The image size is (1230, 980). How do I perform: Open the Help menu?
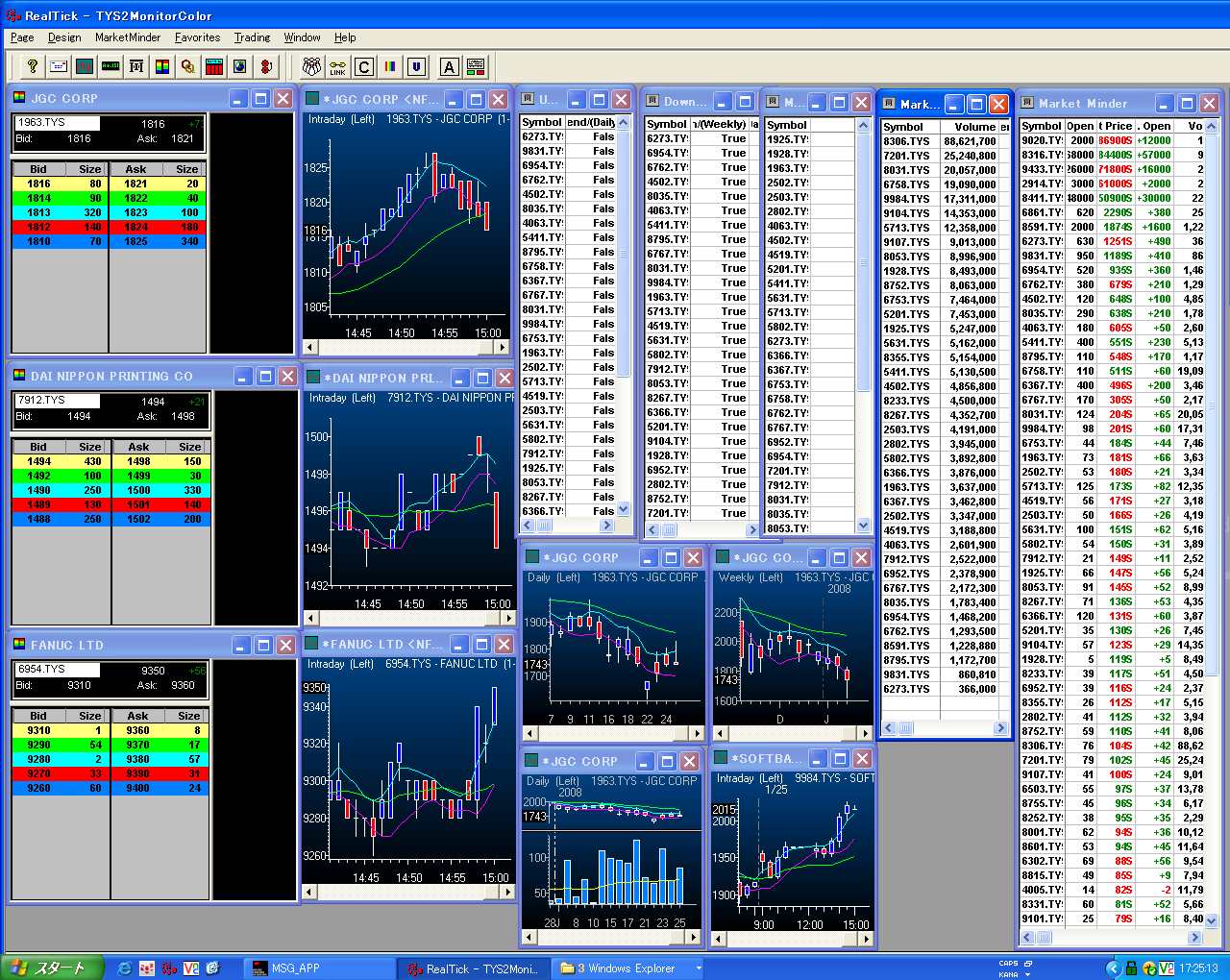[x=345, y=37]
